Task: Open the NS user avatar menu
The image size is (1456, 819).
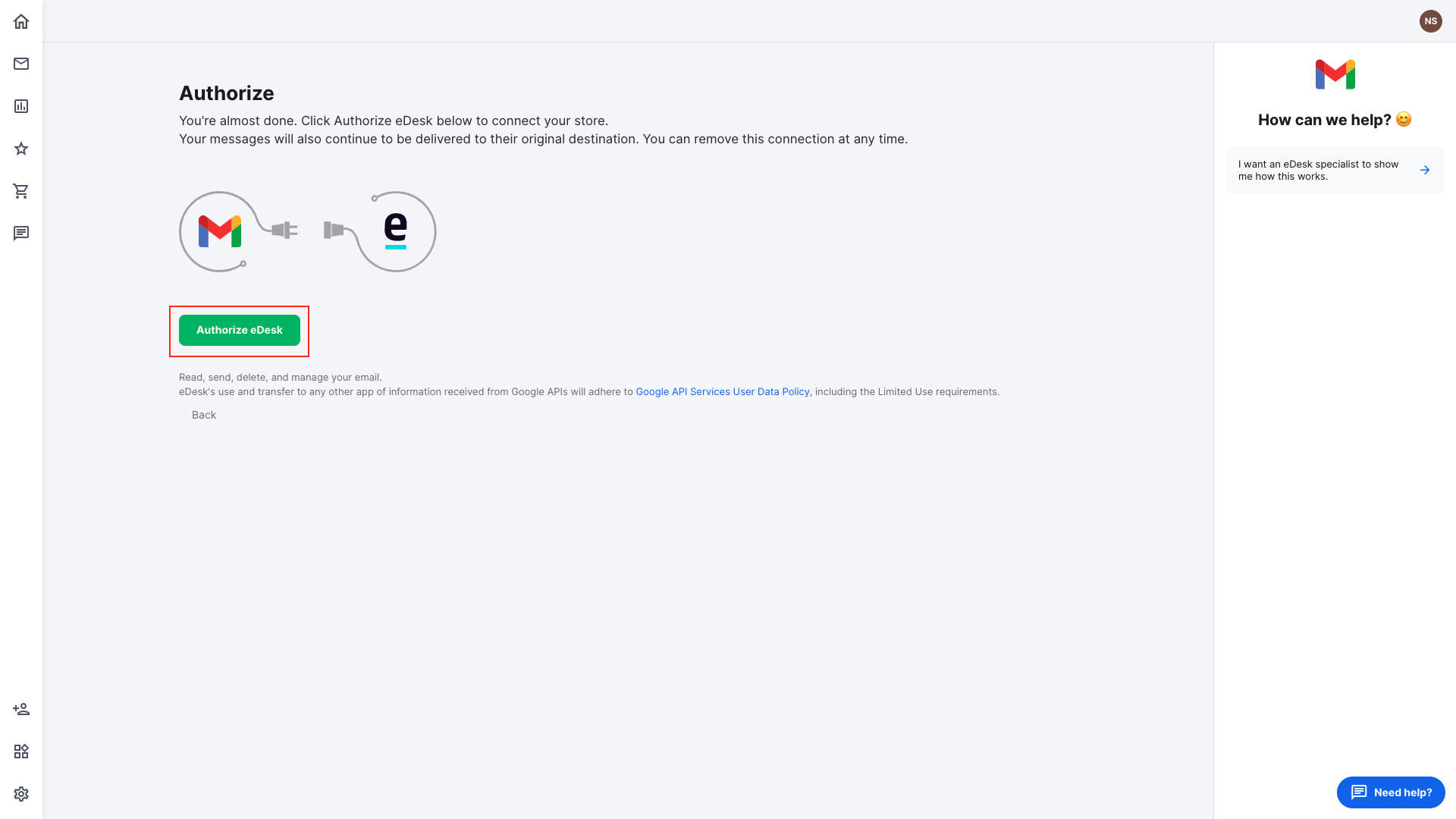Action: coord(1430,21)
